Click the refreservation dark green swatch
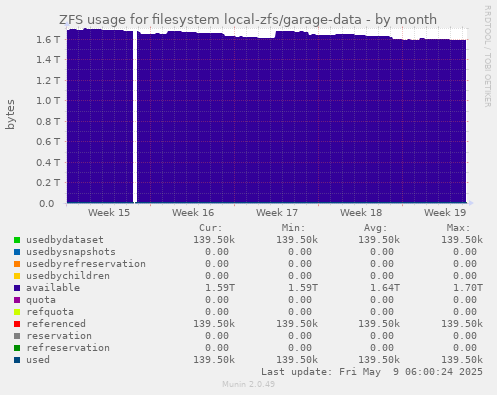Viewport: 497px width, 395px height. [x=17, y=348]
